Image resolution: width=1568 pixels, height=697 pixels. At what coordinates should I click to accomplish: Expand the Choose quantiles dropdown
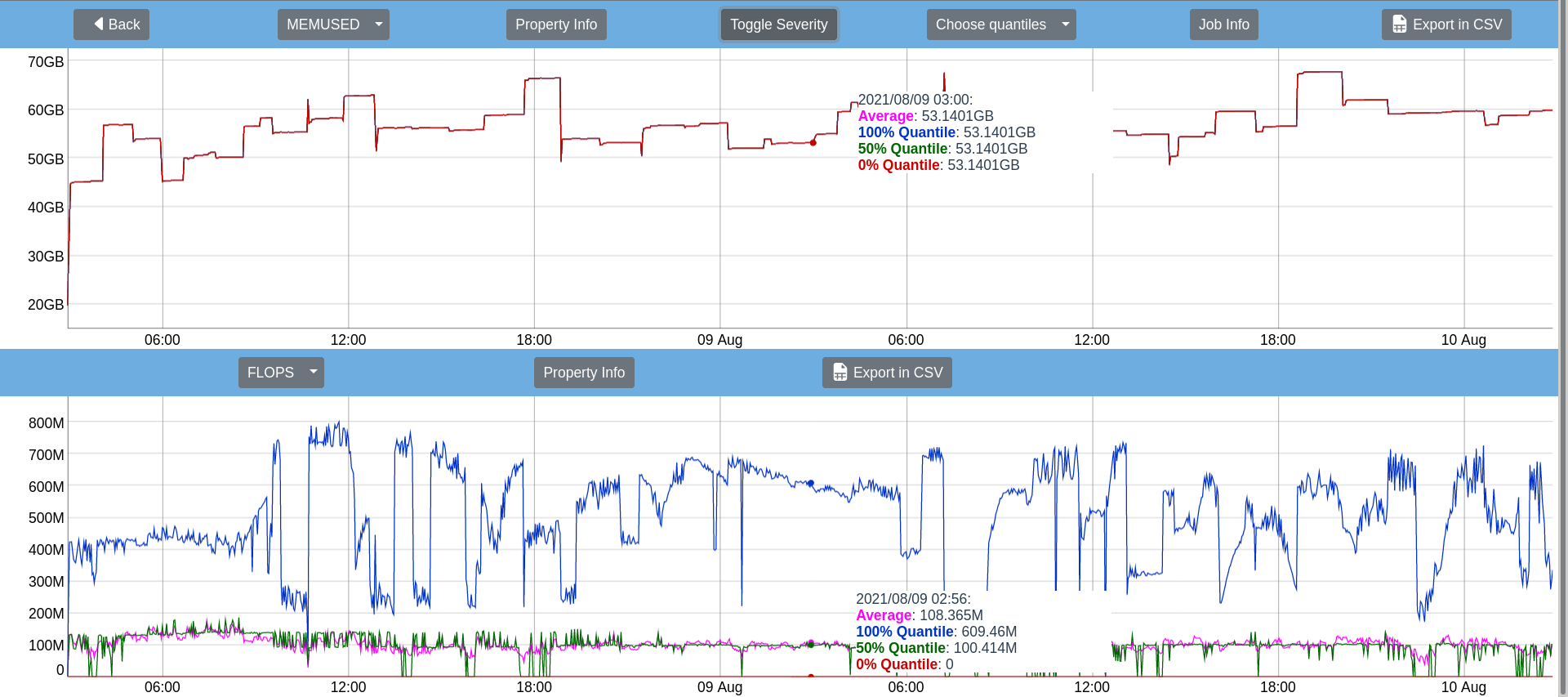point(1065,25)
